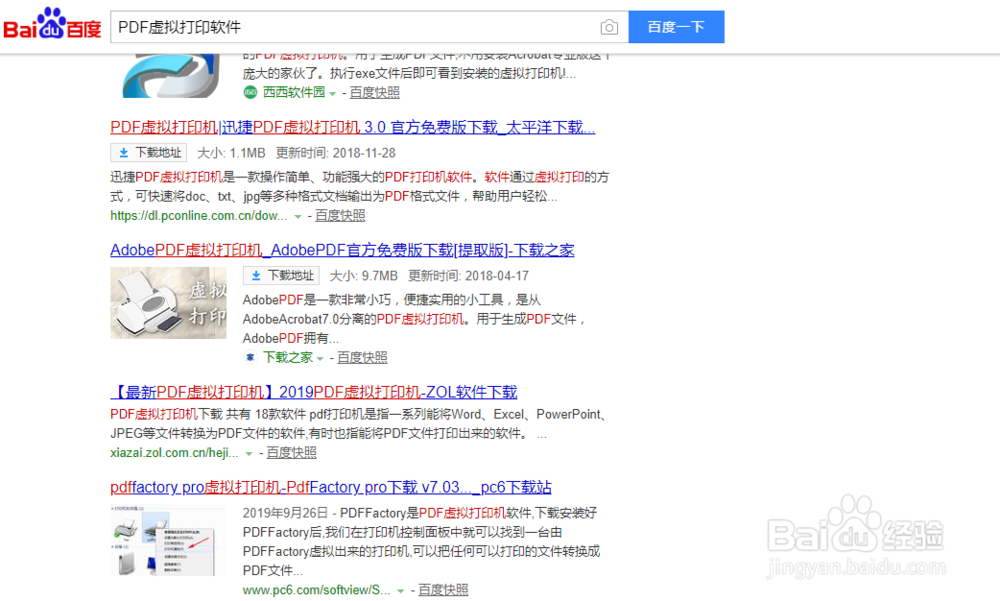The height and width of the screenshot is (601, 1000).
Task: Click 下载地址 button for 迅捷PDF虚拟打印机
Action: pos(149,153)
